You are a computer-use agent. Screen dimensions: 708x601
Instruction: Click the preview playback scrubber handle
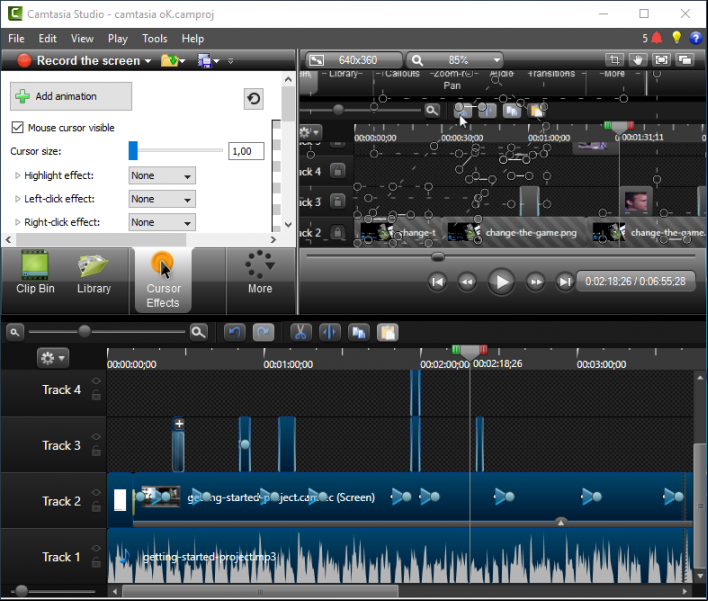coord(438,256)
